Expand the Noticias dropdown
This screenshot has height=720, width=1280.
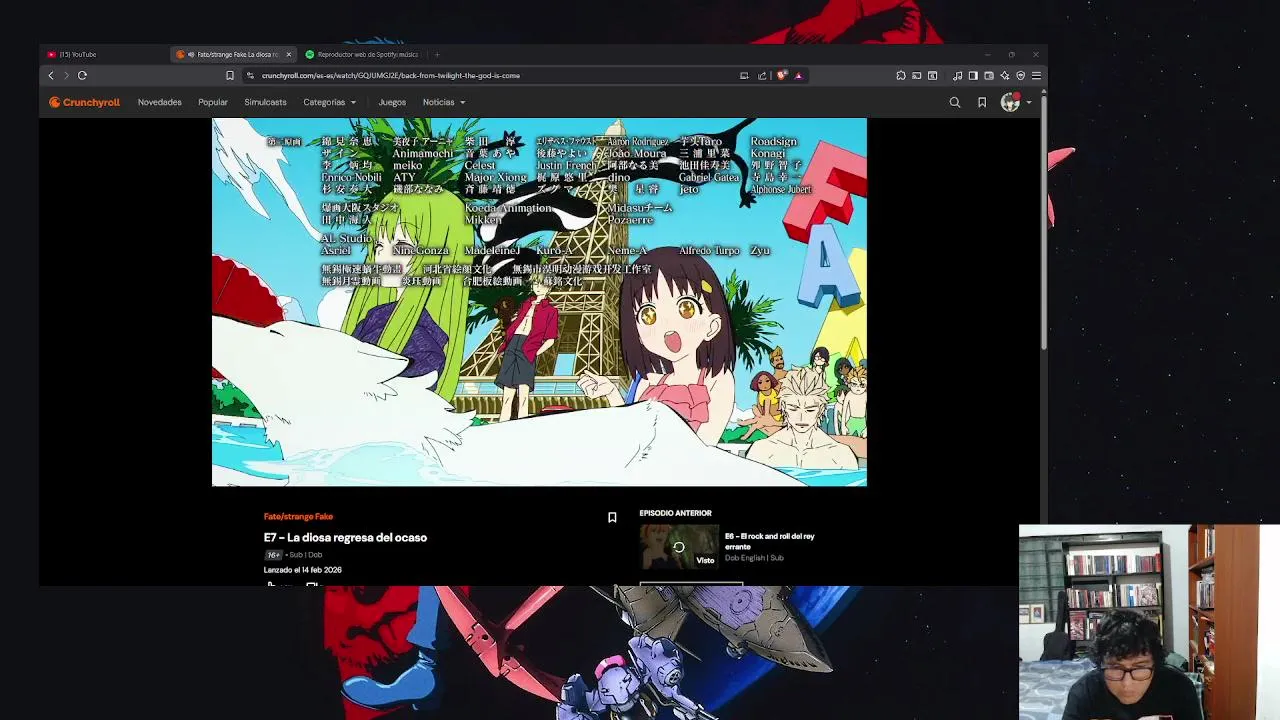(444, 102)
